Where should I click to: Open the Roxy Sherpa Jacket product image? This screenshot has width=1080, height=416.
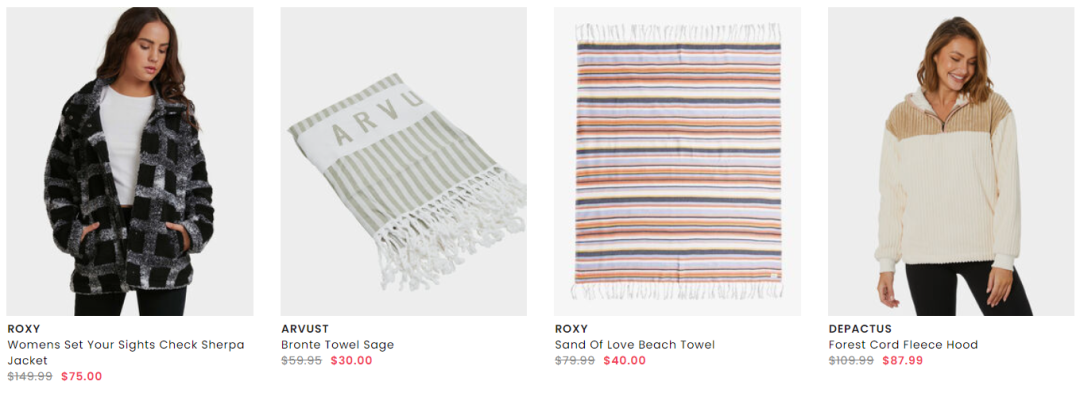pyautogui.click(x=129, y=161)
